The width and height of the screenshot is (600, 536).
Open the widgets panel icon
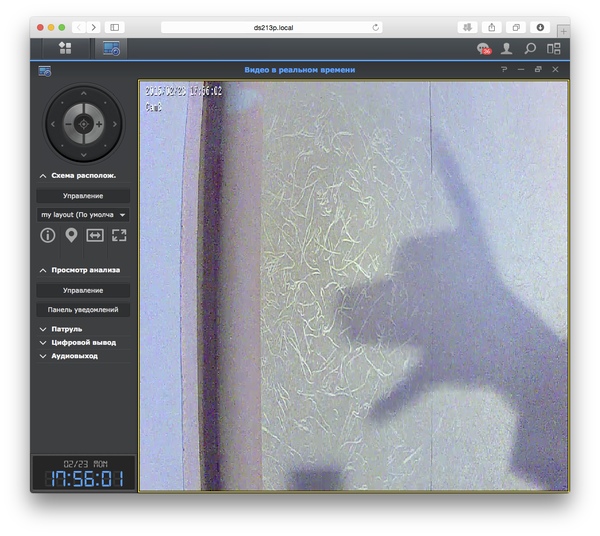(553, 48)
